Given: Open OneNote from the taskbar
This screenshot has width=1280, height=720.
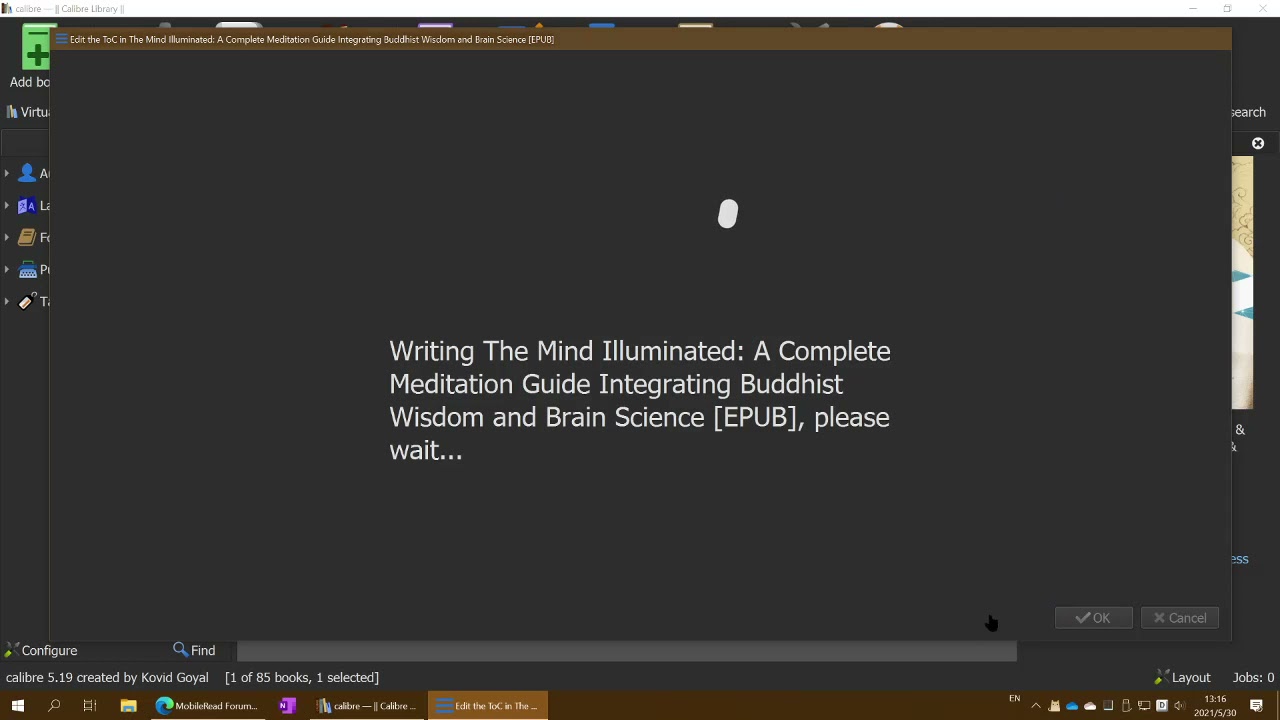Looking at the screenshot, I should click(287, 706).
